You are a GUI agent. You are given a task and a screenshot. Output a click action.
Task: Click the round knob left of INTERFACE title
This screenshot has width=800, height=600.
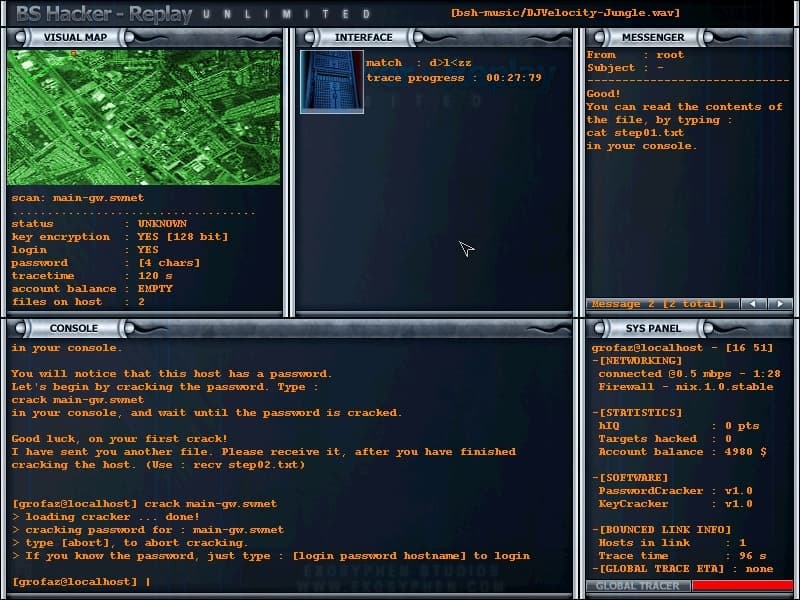click(309, 37)
